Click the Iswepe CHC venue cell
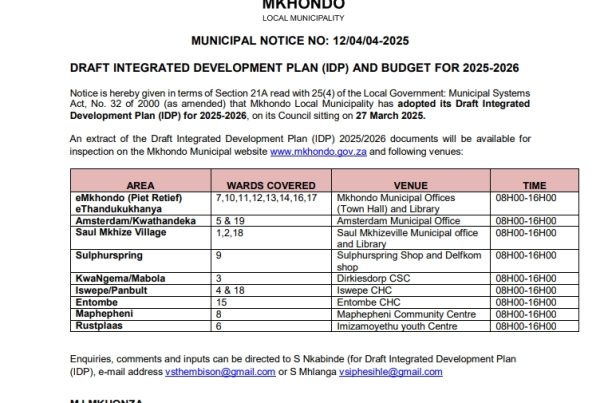This screenshot has width=600, height=403. [x=411, y=290]
